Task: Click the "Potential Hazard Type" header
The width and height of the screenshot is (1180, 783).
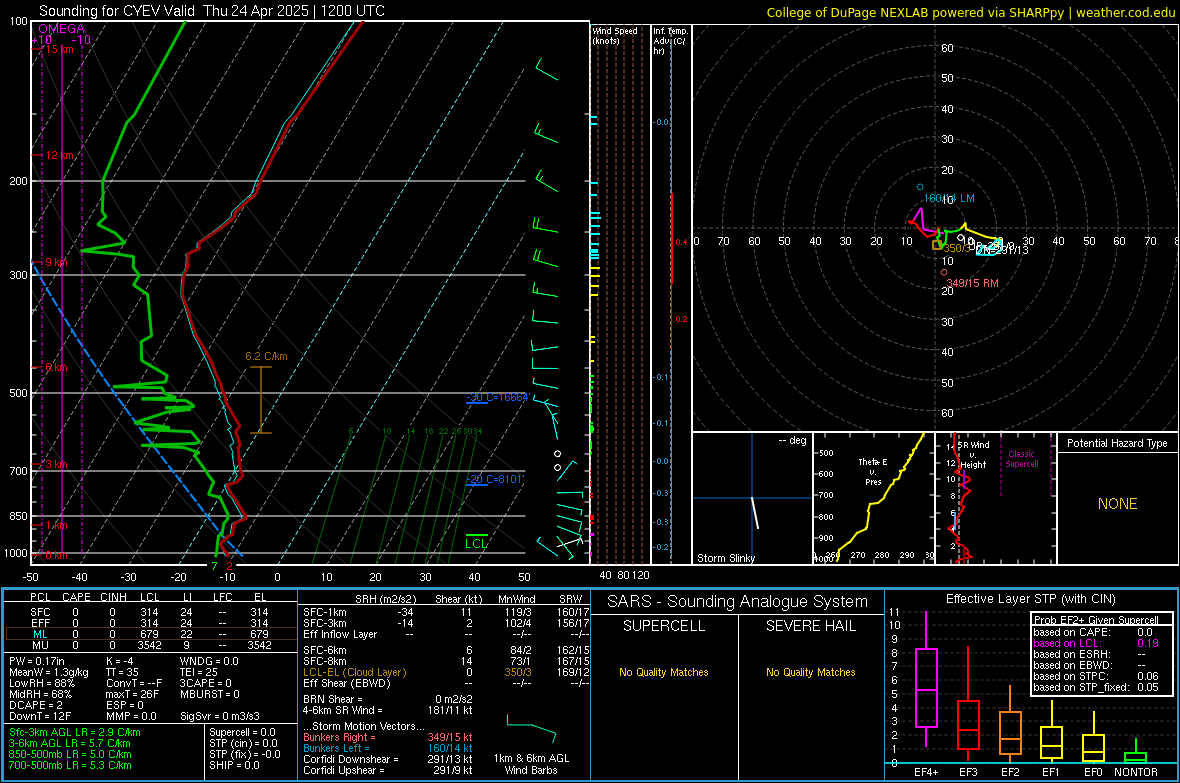Action: click(1117, 443)
